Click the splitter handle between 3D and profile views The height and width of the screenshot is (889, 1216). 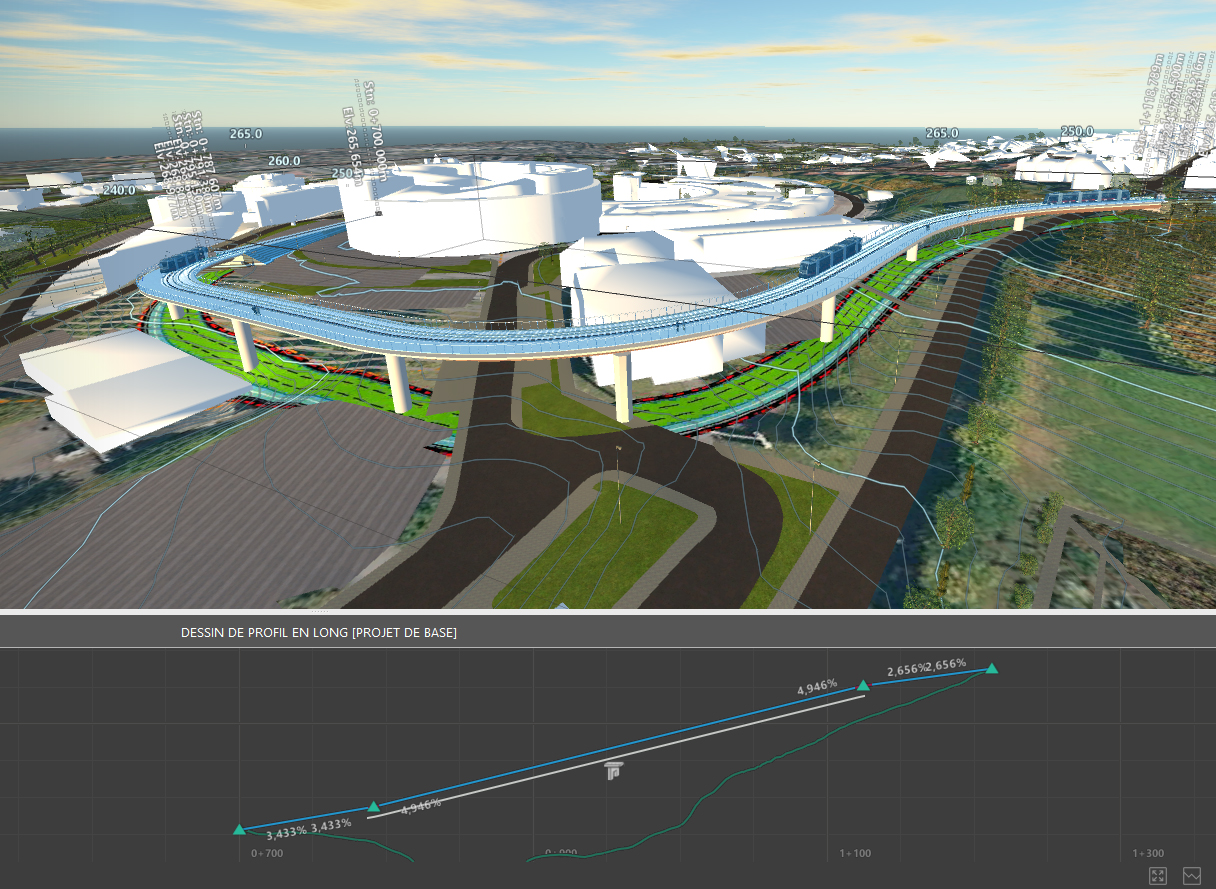click(x=321, y=610)
